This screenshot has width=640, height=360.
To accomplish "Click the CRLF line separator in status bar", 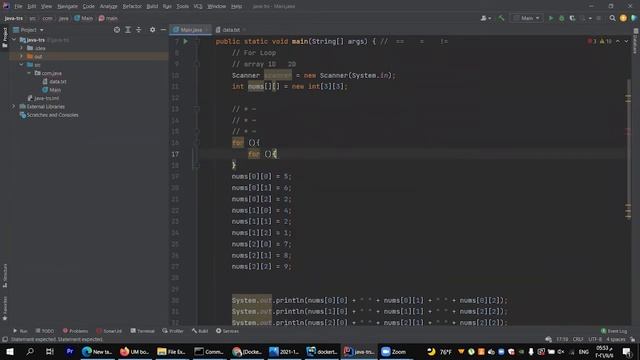I will coord(578,340).
